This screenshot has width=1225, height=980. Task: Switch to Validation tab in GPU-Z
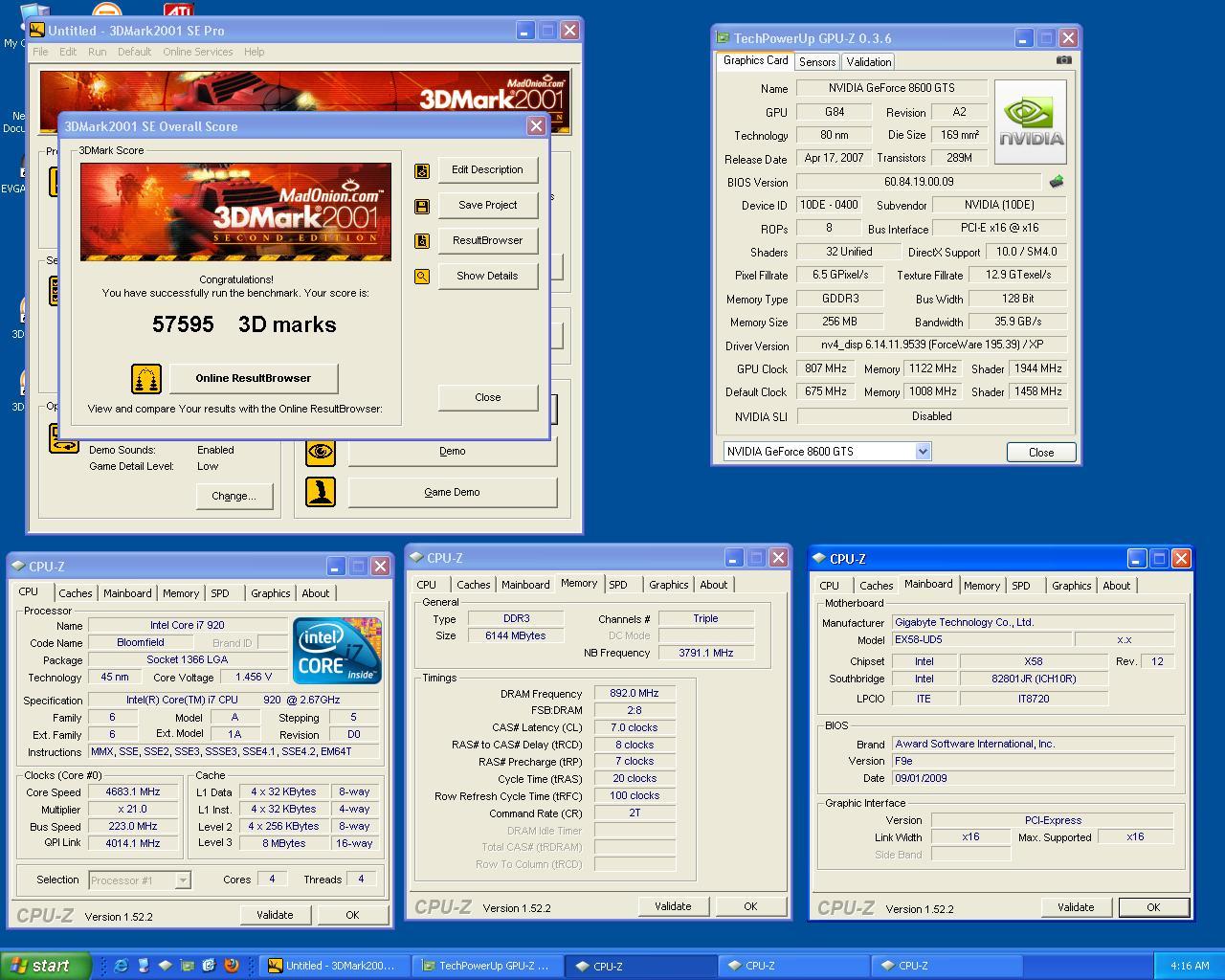(869, 61)
